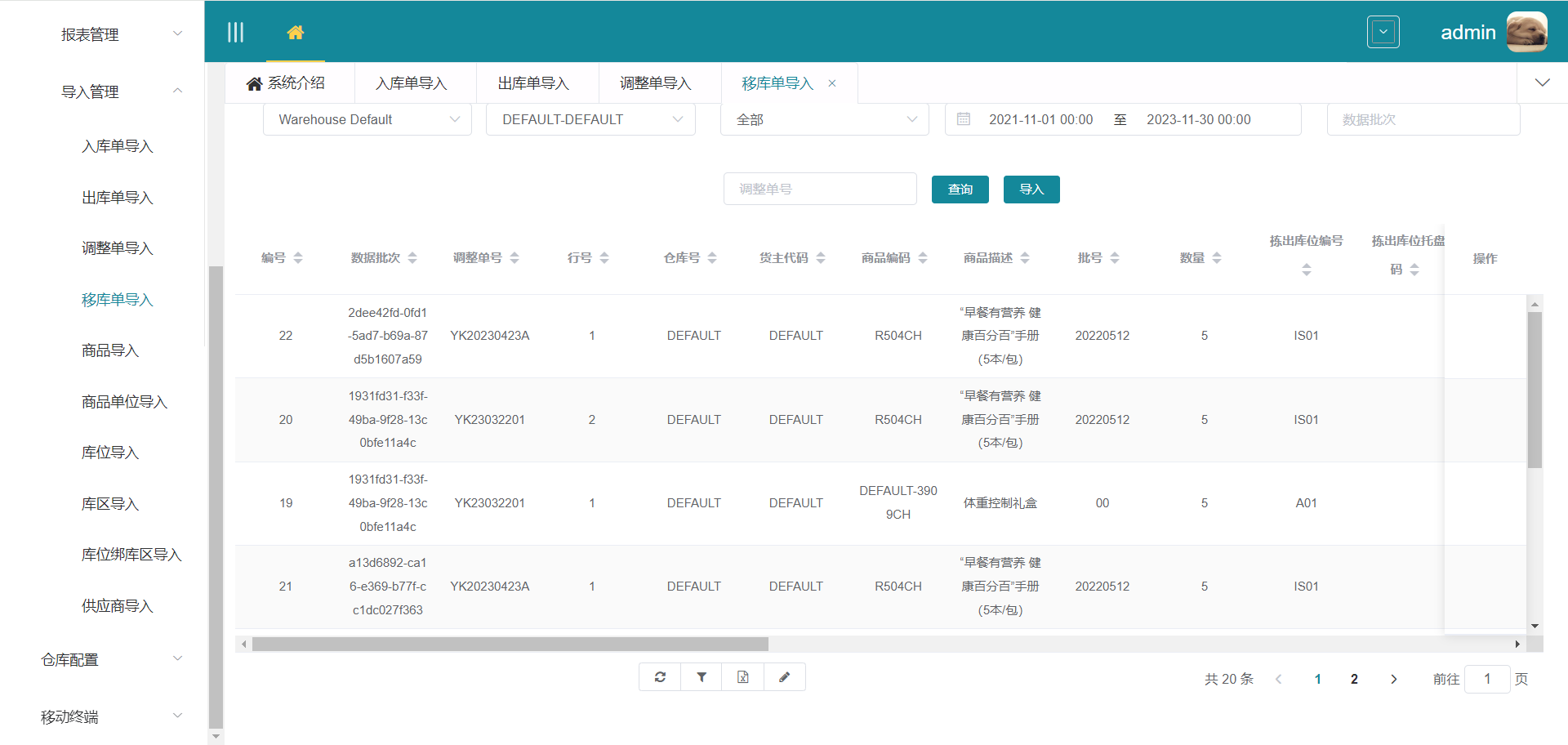This screenshot has height=745, width=1568.
Task: Switch to the 出库单导入 tab
Action: click(533, 83)
